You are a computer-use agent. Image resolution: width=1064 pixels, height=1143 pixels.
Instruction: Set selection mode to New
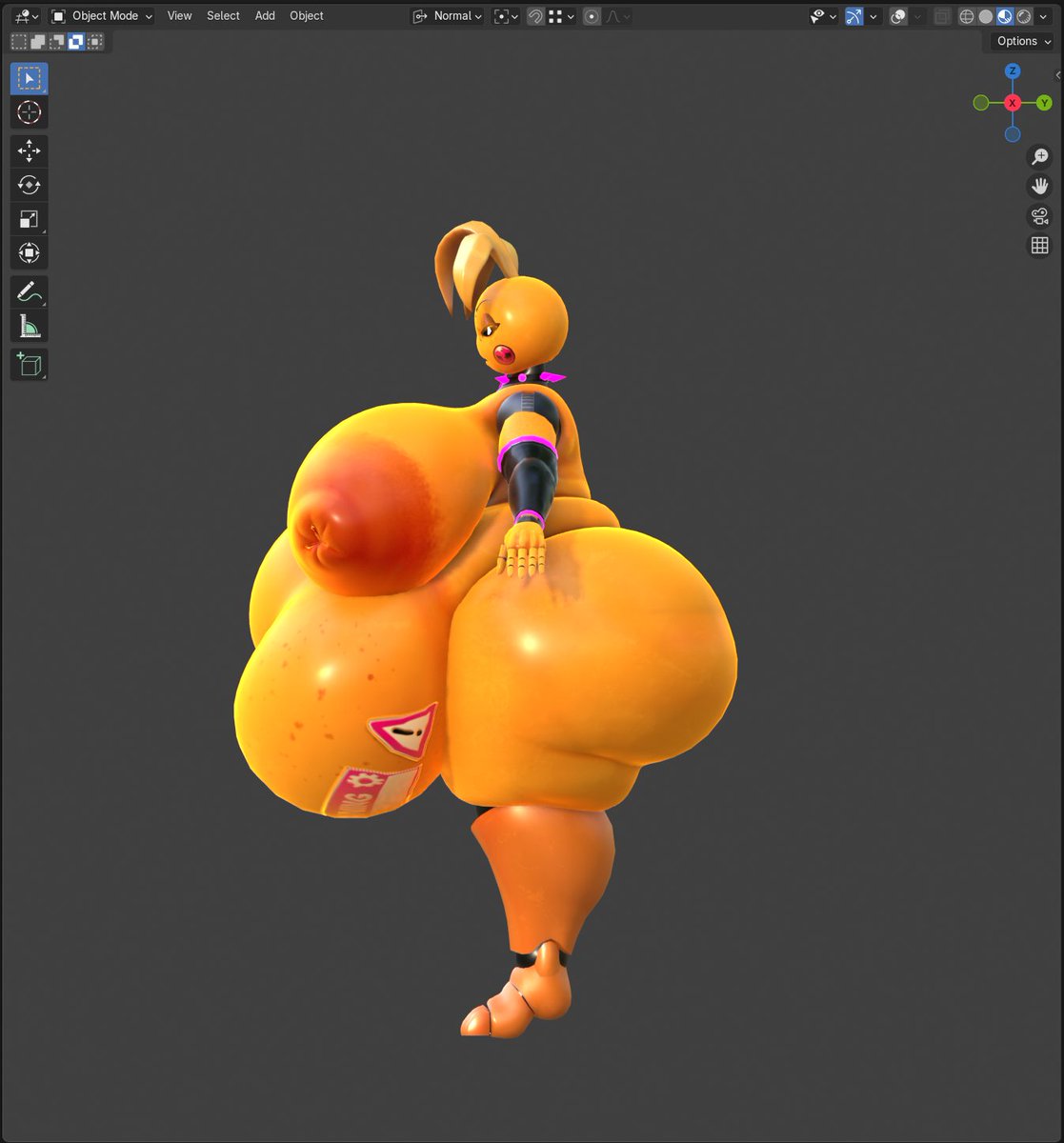[19, 41]
